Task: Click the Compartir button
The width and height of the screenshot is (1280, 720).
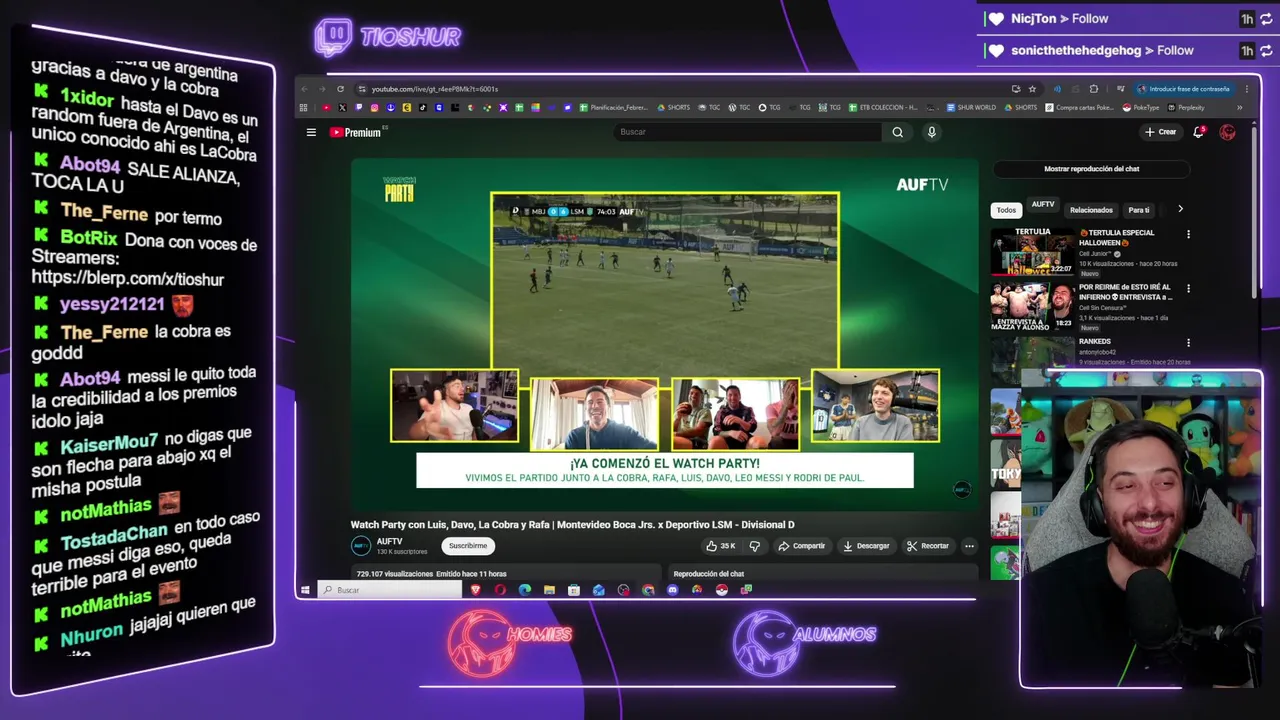Action: point(802,546)
